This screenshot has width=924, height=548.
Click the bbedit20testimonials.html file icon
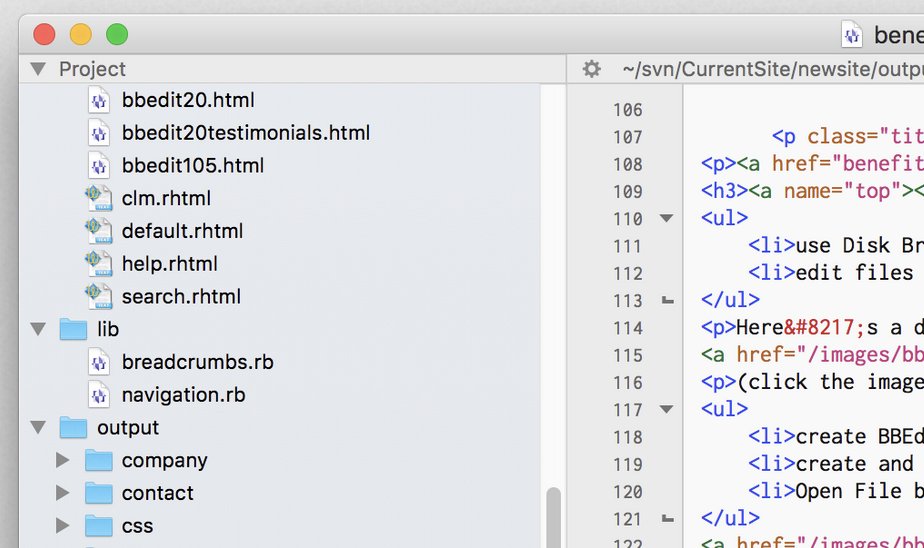98,133
